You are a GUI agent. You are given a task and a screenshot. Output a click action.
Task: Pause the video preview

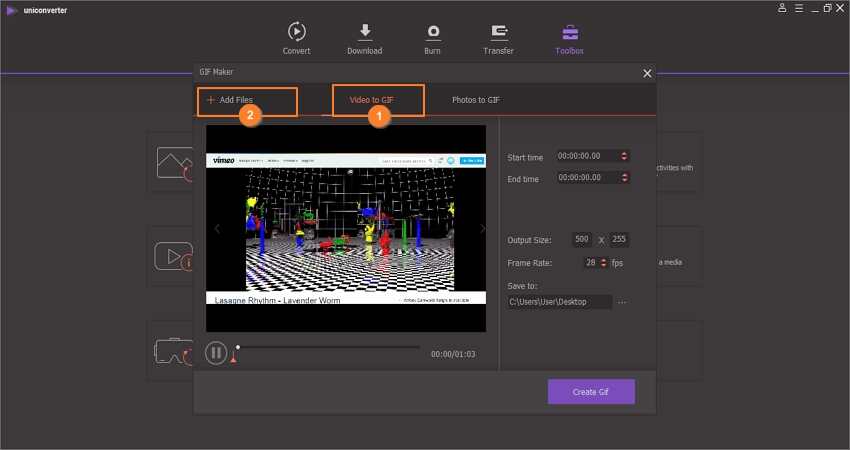216,352
